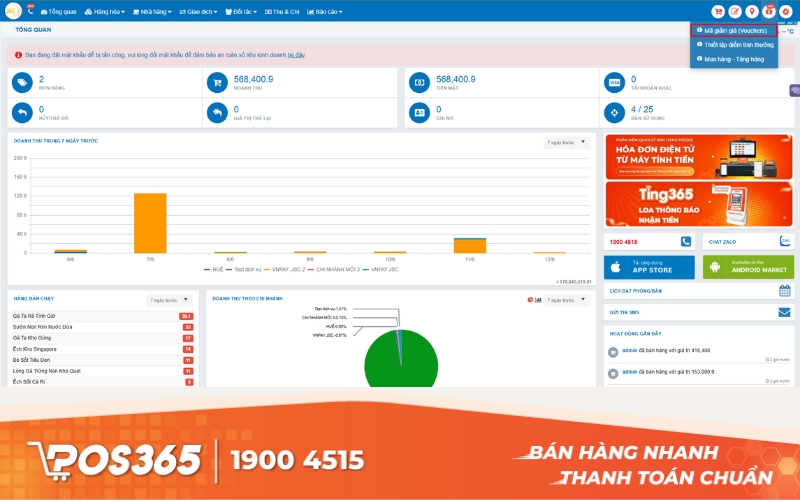Click the 'tại đây' password link
800x500 pixels.
pyautogui.click(x=296, y=55)
